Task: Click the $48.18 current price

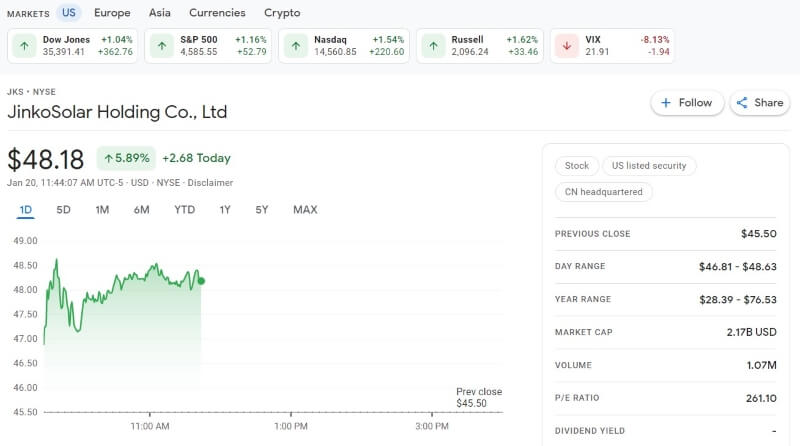Action: point(45,159)
